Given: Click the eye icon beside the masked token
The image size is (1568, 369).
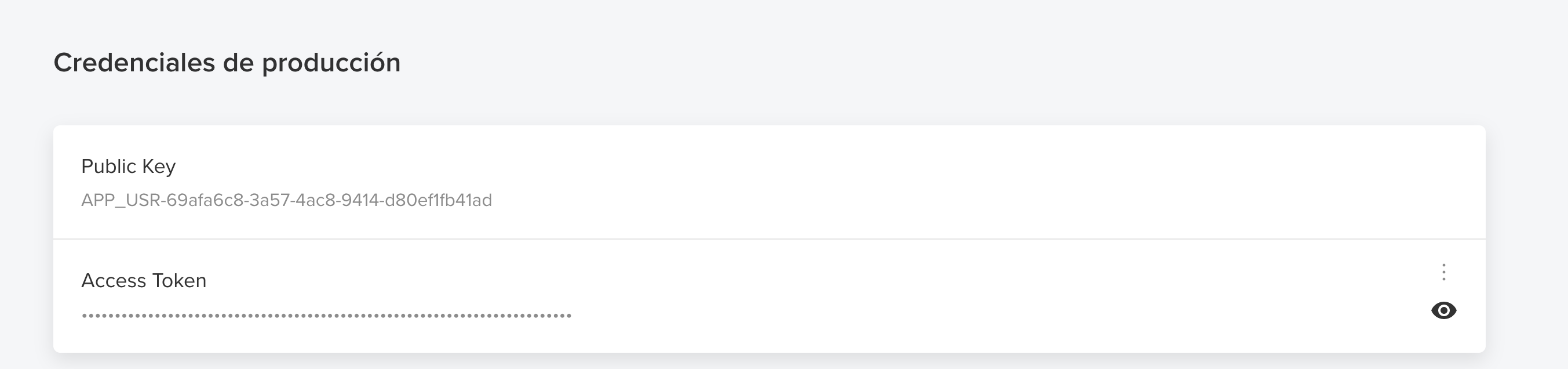Looking at the screenshot, I should pos(1443,310).
